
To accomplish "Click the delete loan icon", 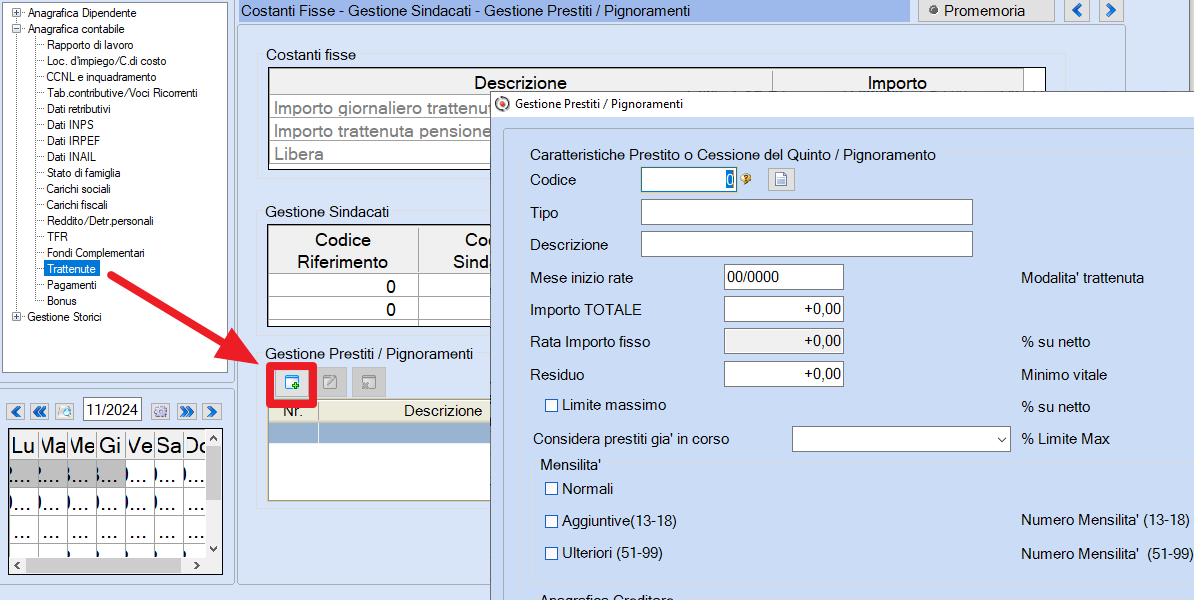I will pyautogui.click(x=369, y=382).
